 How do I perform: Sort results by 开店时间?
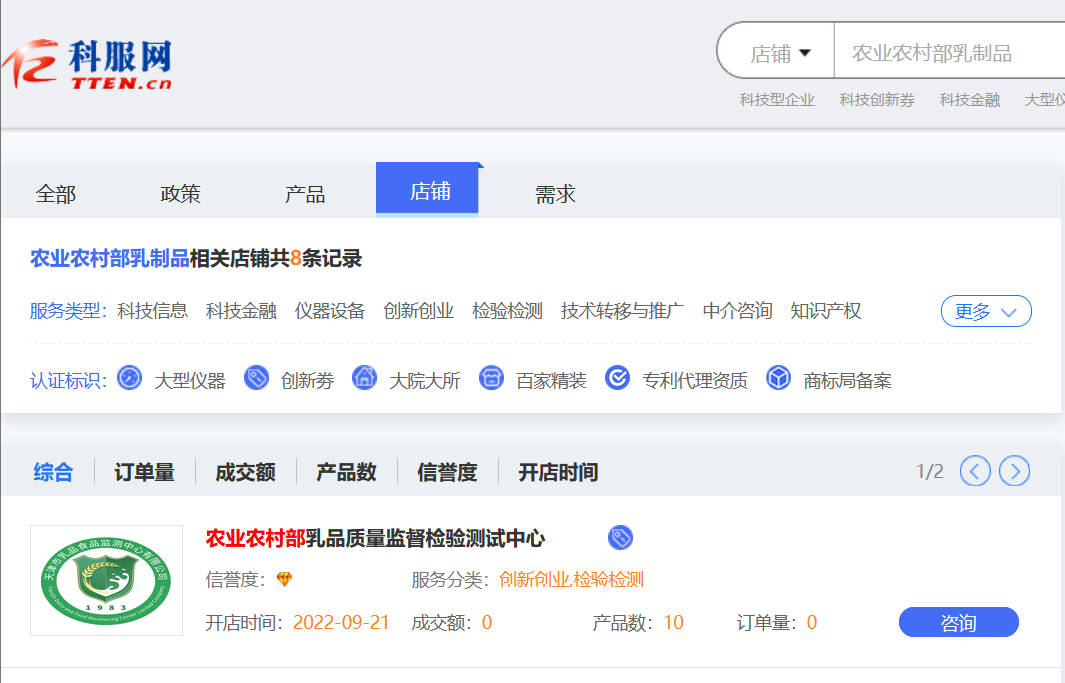coord(556,471)
